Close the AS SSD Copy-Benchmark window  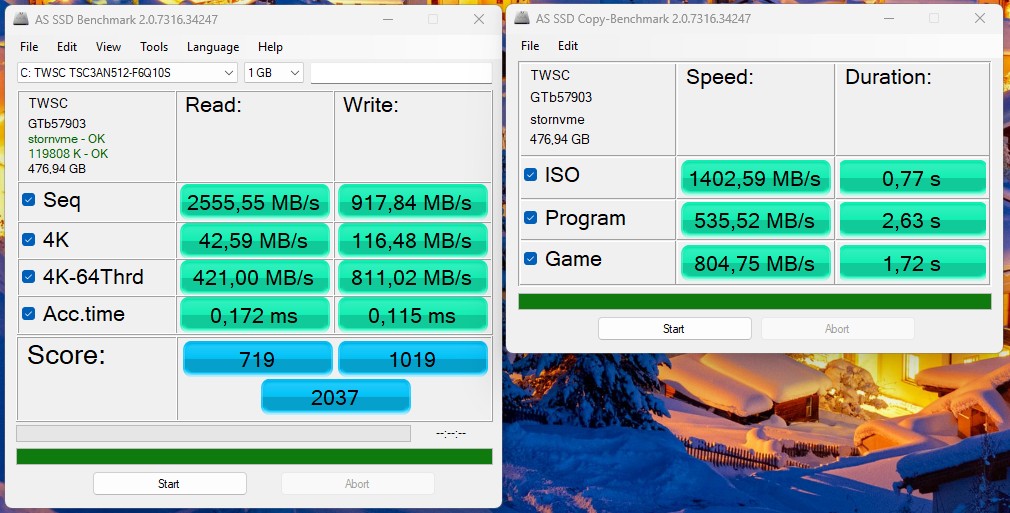tap(979, 18)
